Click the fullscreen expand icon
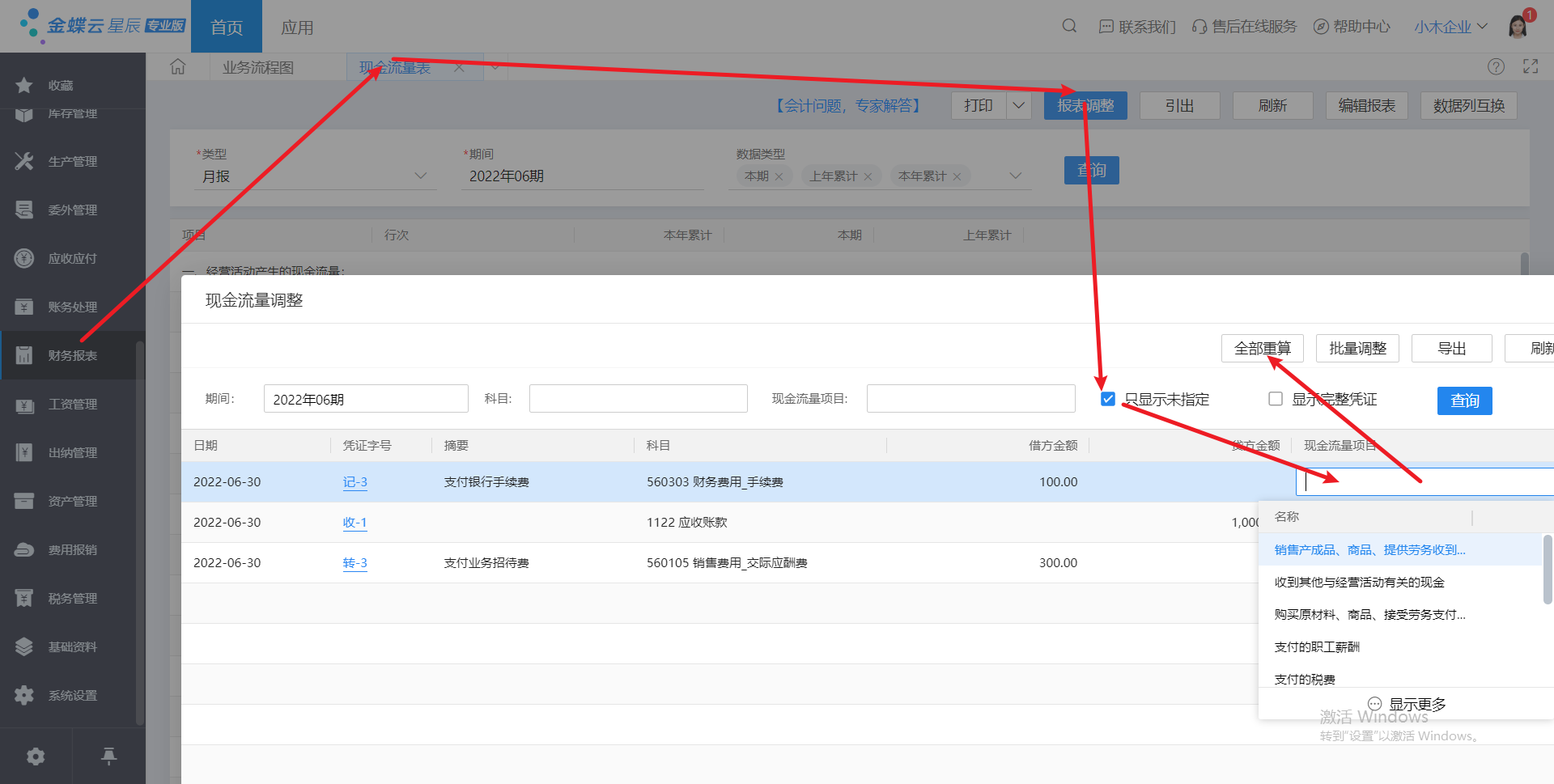 1531,66
